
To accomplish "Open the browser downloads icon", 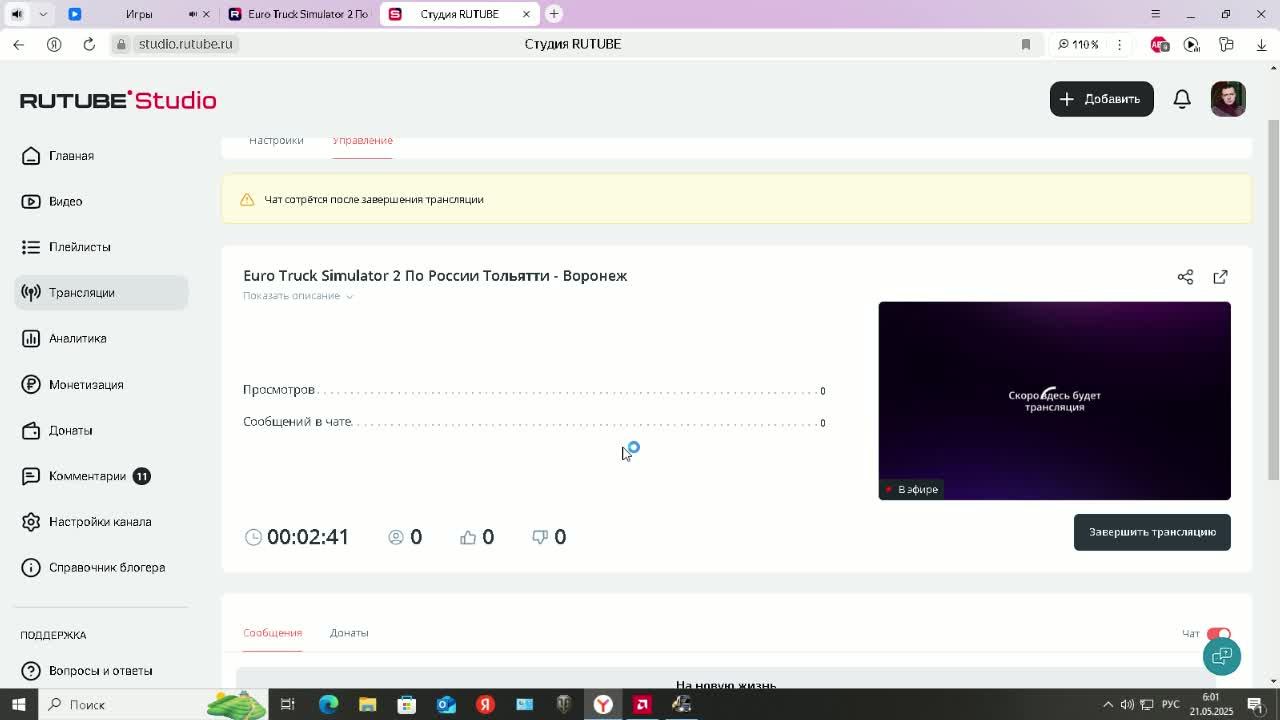I will (x=1261, y=44).
